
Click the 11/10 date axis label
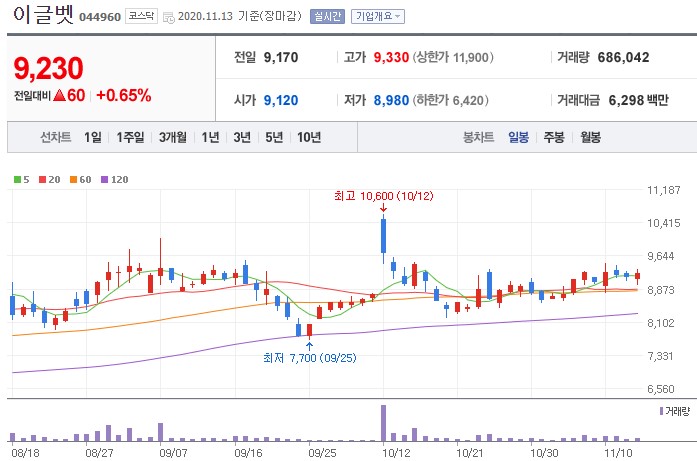[618, 453]
